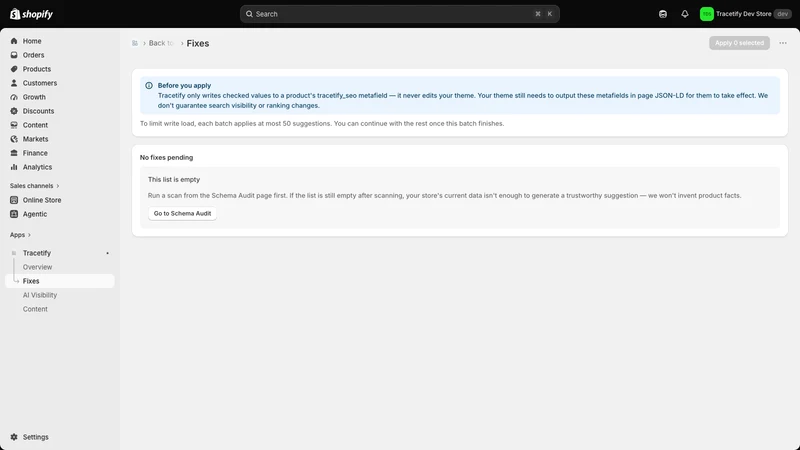Click the pin dot next to Tracetify
Screen dimensions: 800x450
coord(108,253)
